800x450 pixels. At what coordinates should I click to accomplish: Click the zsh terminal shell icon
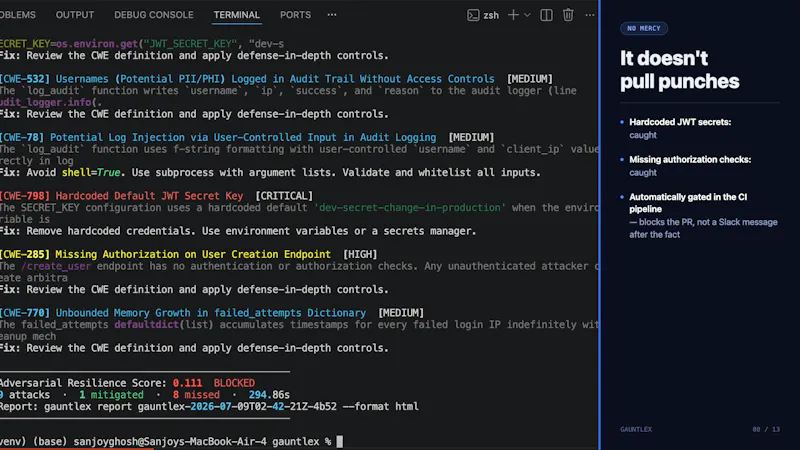click(473, 15)
